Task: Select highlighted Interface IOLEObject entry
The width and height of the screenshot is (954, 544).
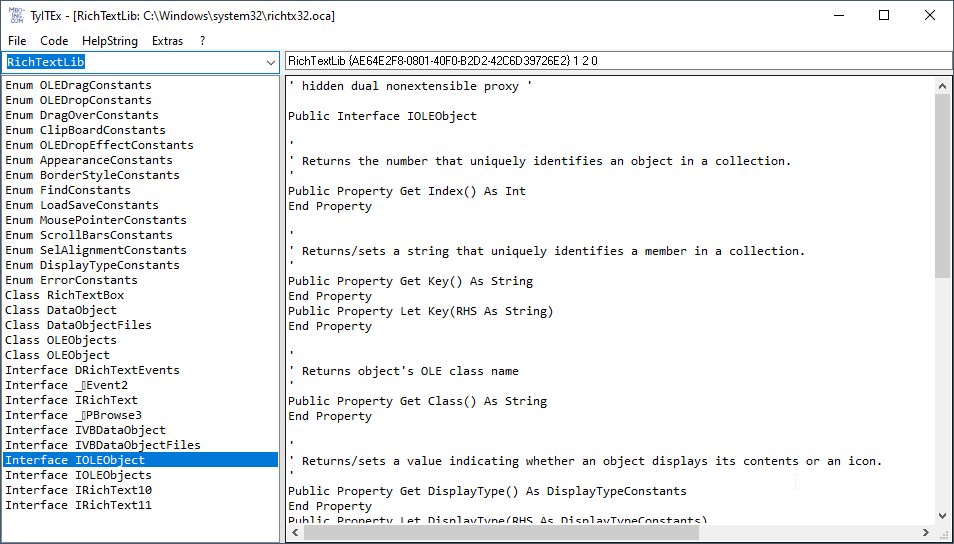Action: (x=141, y=460)
